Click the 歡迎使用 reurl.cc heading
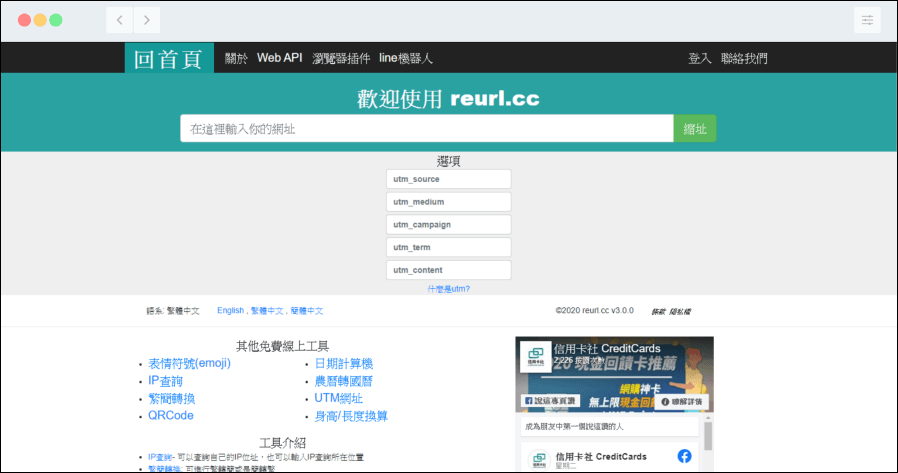 (x=448, y=98)
